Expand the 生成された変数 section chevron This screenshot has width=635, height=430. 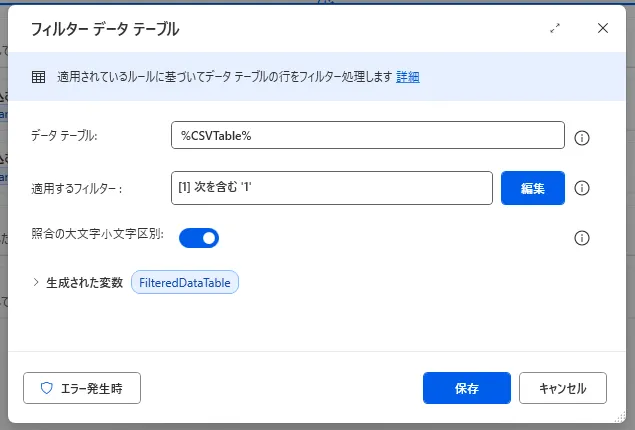36,283
